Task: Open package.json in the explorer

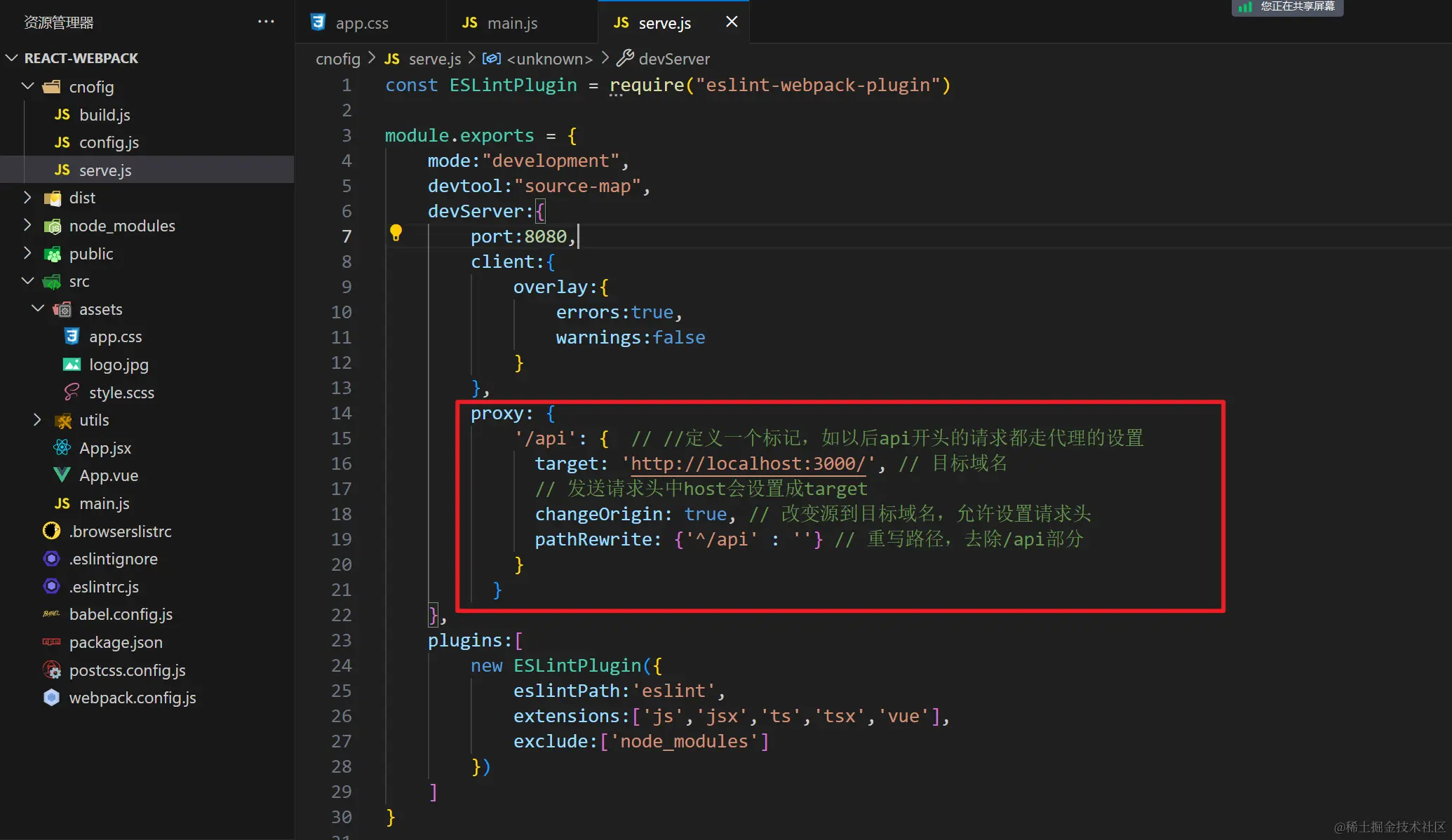Action: [x=116, y=642]
